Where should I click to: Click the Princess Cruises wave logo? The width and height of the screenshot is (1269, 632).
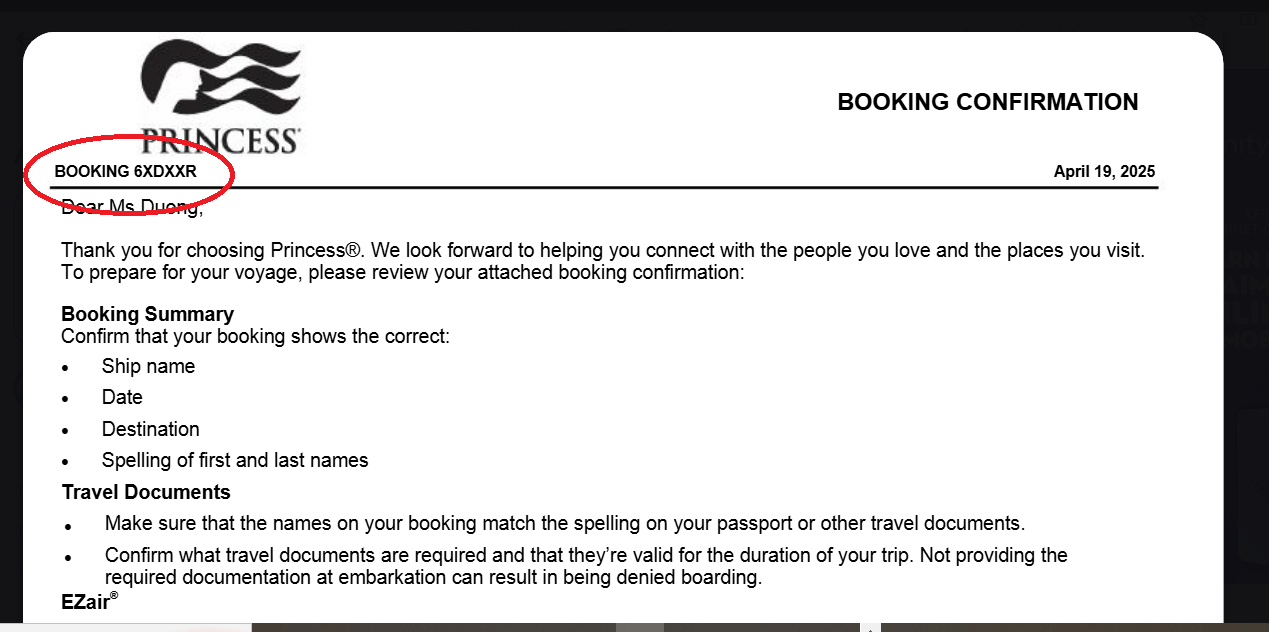pos(220,82)
